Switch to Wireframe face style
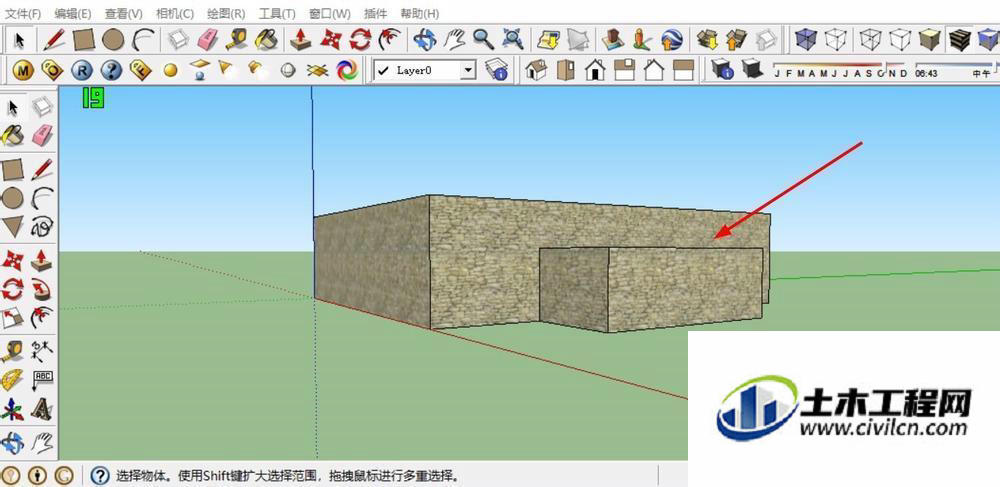Viewport: 1000px width, 487px height. [870, 40]
